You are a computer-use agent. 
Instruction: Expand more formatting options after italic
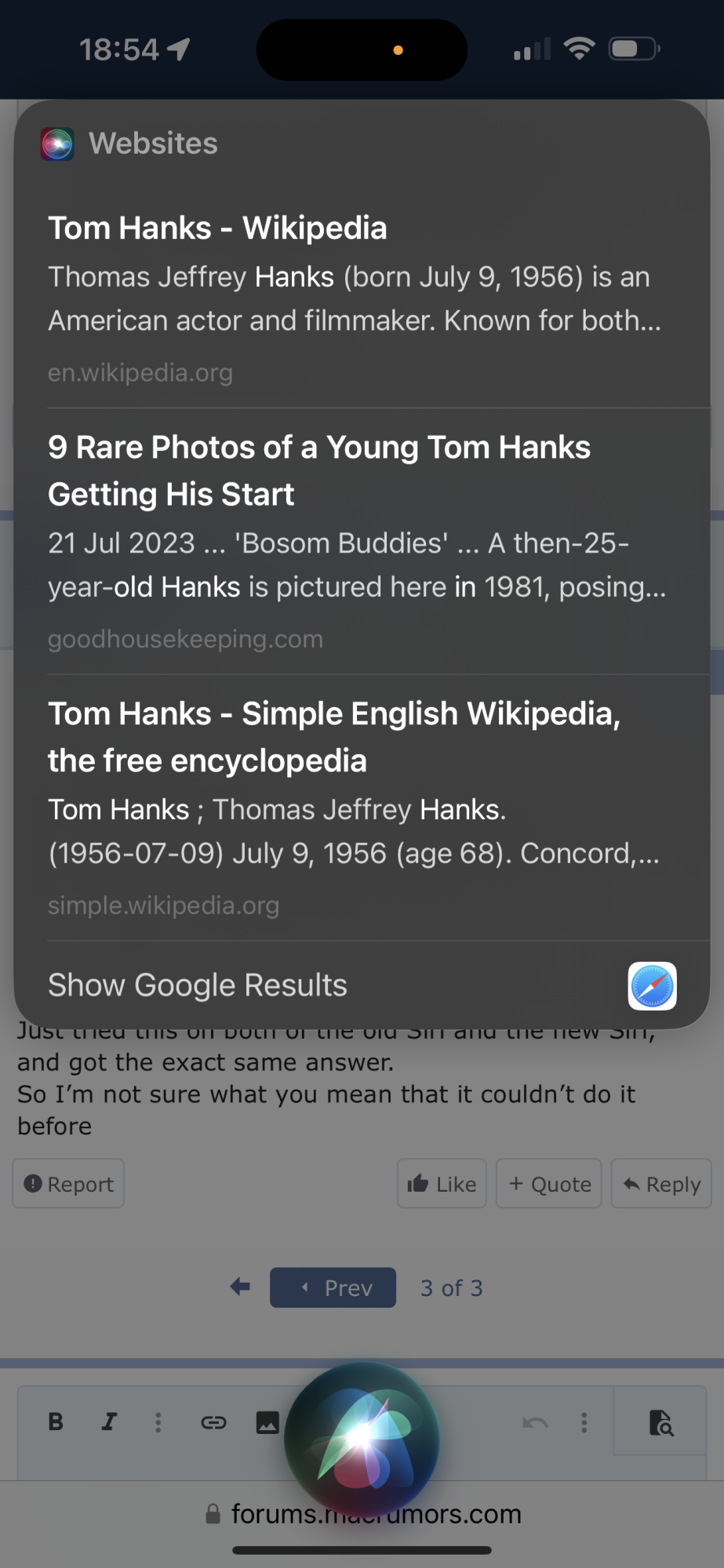pos(158,1422)
